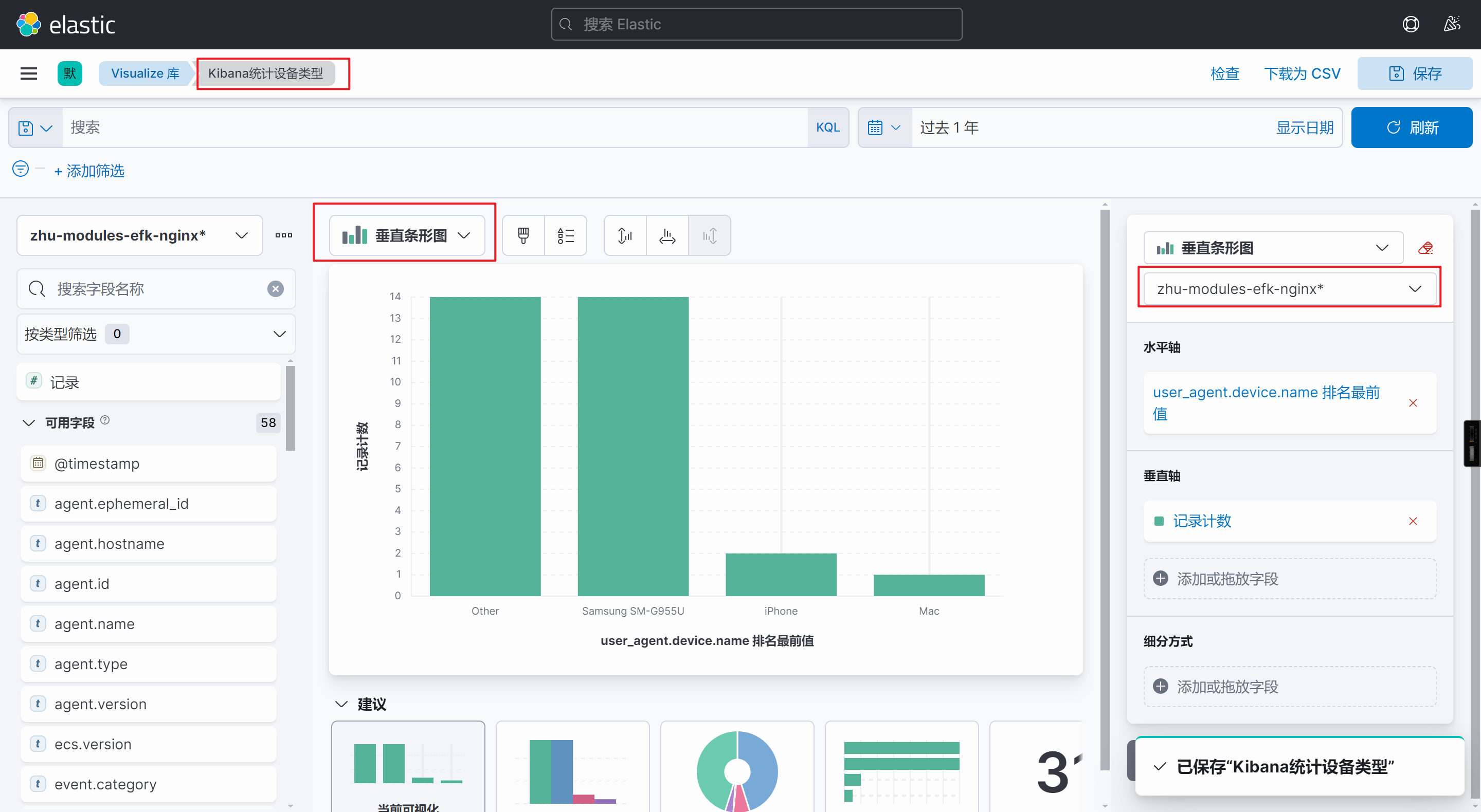Viewport: 1481px width, 812px height.
Task: Click the right axis settings icon
Action: coord(710,235)
